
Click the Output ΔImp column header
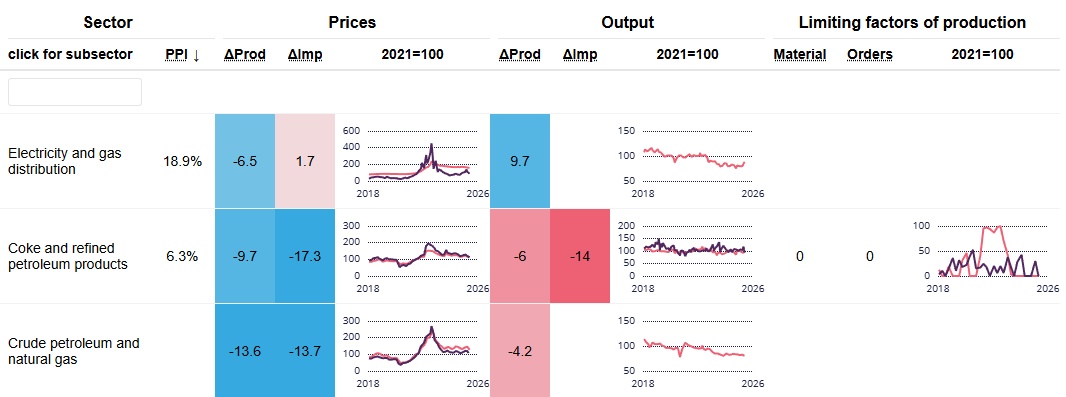pos(580,54)
